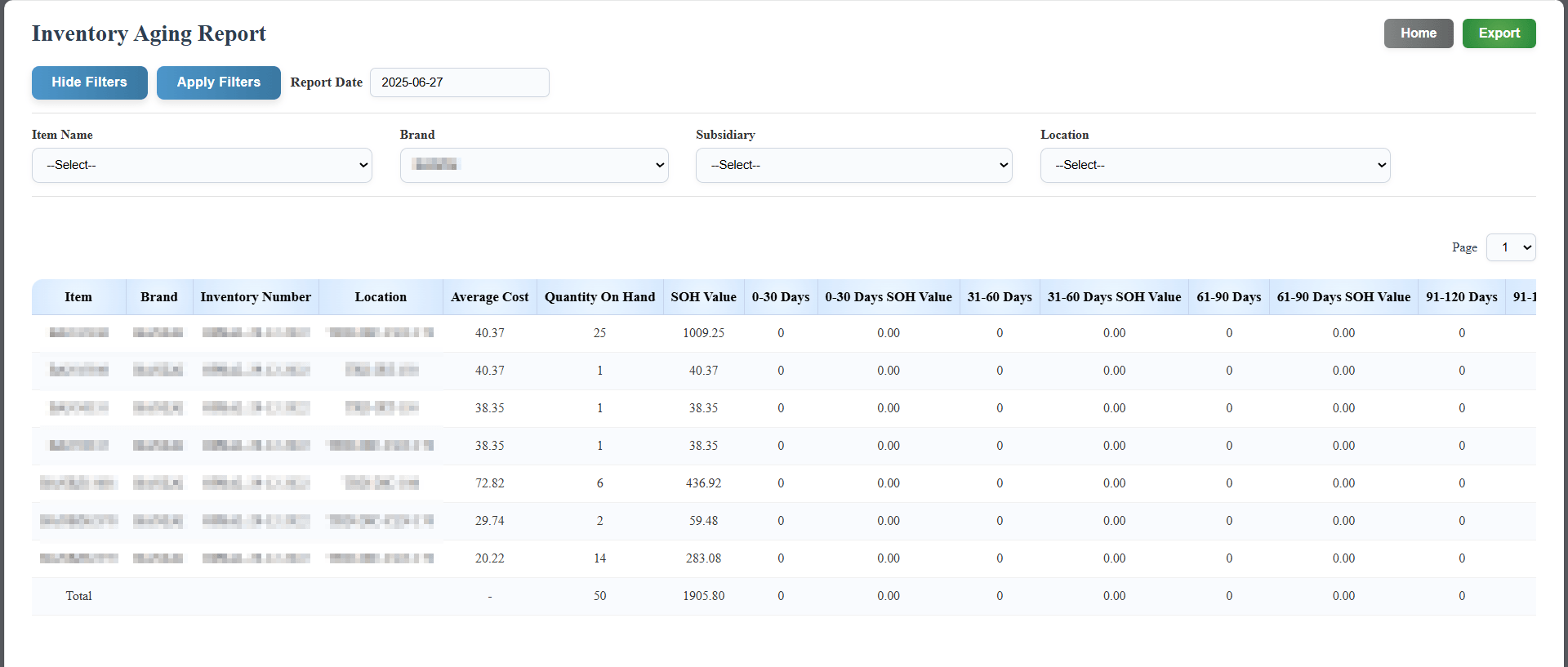The height and width of the screenshot is (667, 1568).
Task: Click the Quantity On Hand header
Action: tap(600, 297)
